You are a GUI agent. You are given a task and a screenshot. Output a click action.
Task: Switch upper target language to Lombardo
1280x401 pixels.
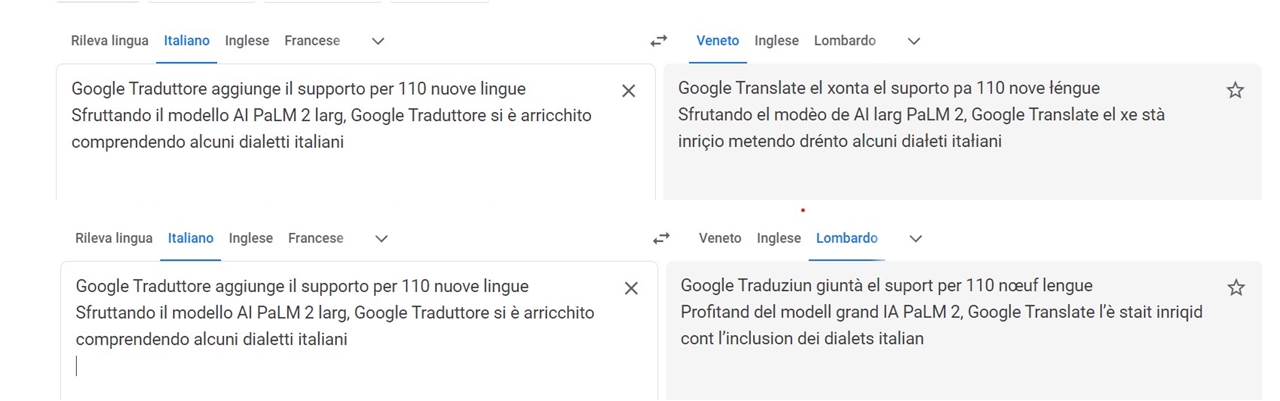point(845,41)
